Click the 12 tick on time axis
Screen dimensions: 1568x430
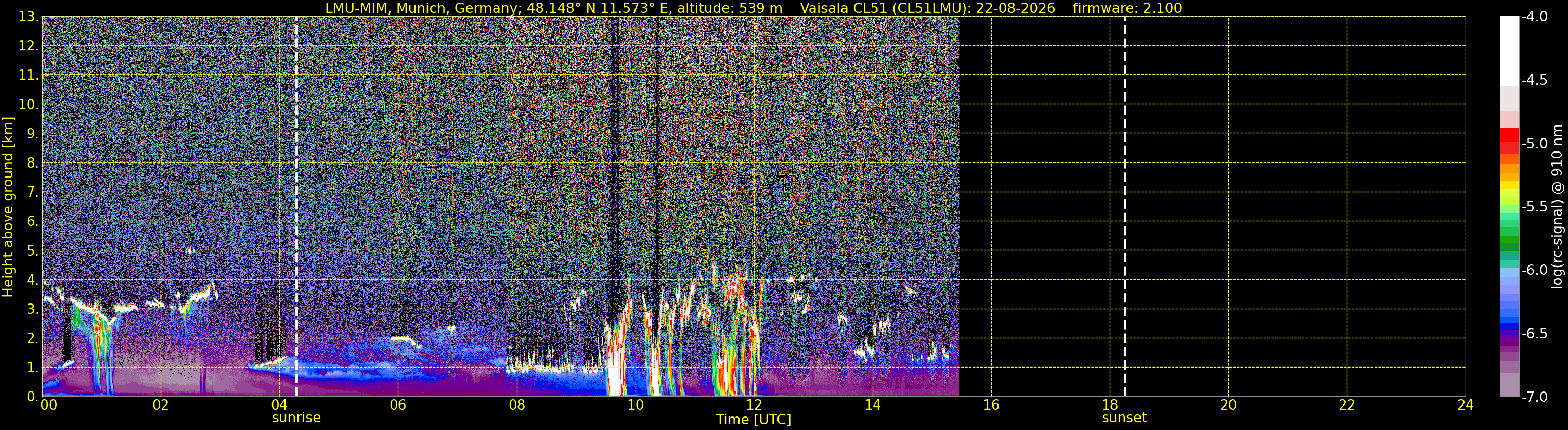coord(754,404)
